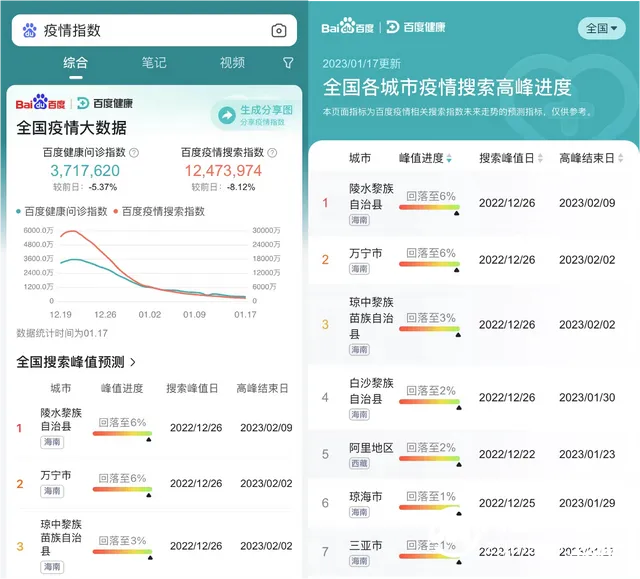This screenshot has height=579, width=640.
Task: Click progress bar for 陵水黎族自治县 in right table
Action: pyautogui.click(x=429, y=208)
